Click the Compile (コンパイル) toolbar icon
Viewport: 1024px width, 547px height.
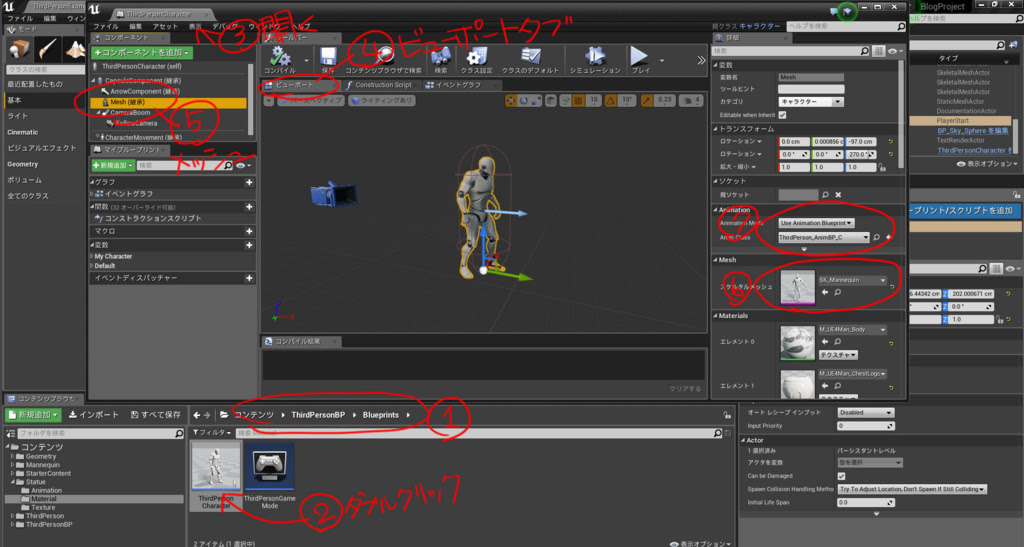point(280,56)
